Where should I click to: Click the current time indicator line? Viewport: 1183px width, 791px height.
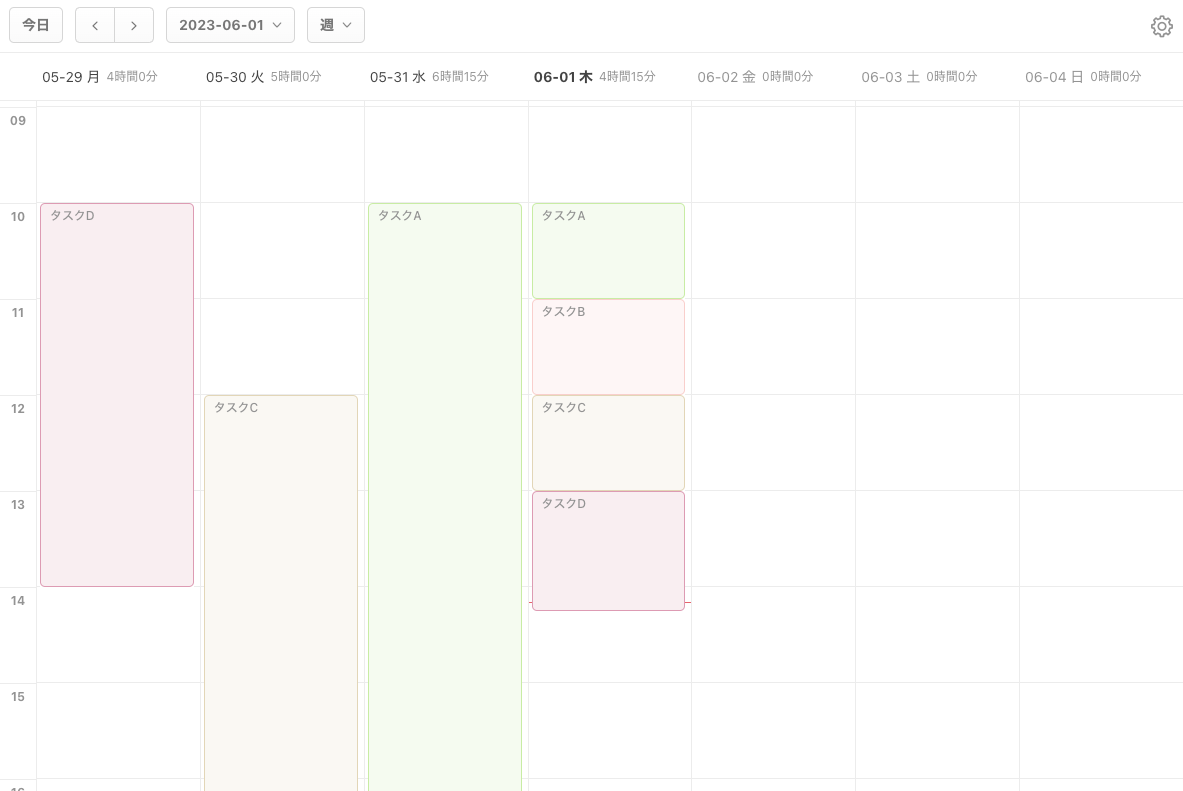pyautogui.click(x=688, y=603)
